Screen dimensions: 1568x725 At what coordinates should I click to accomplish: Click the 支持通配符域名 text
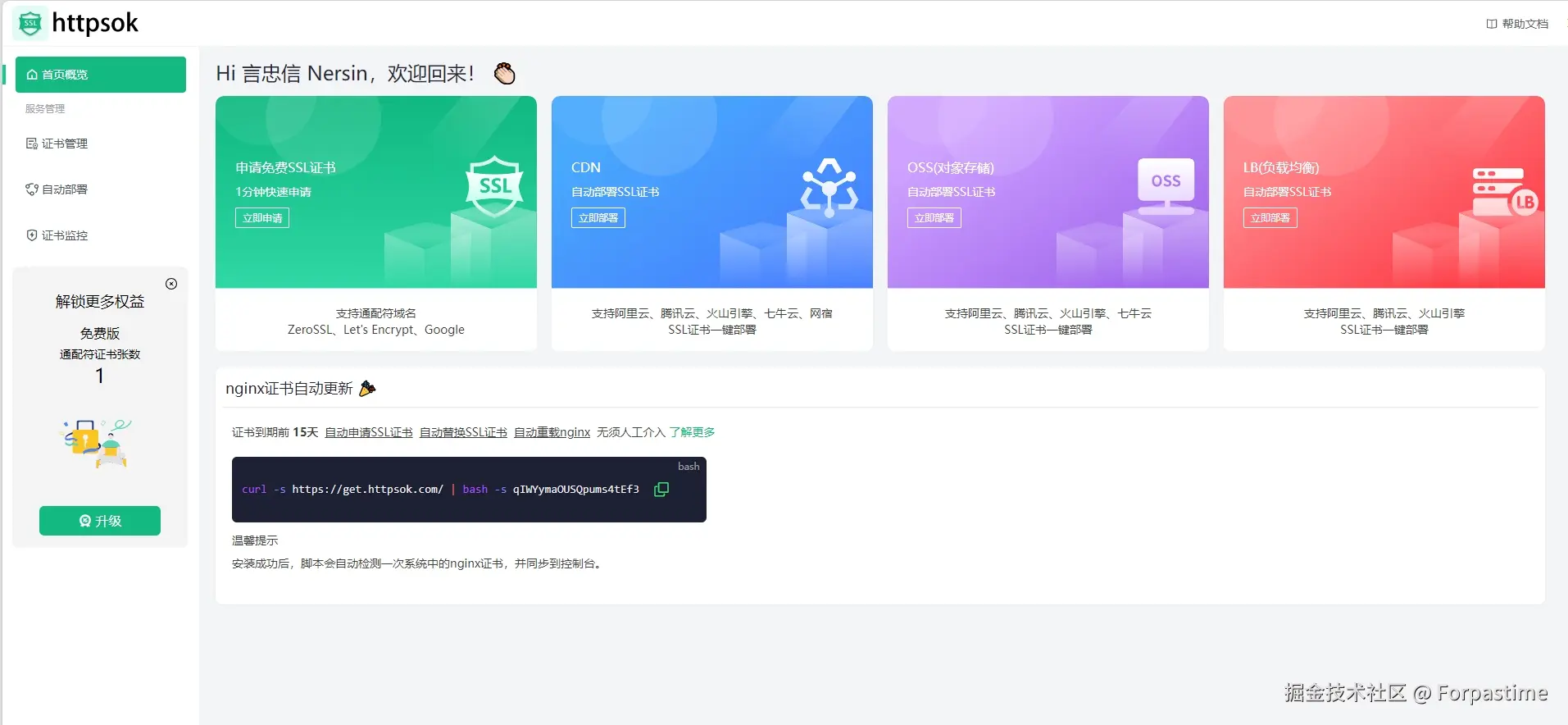click(x=376, y=313)
